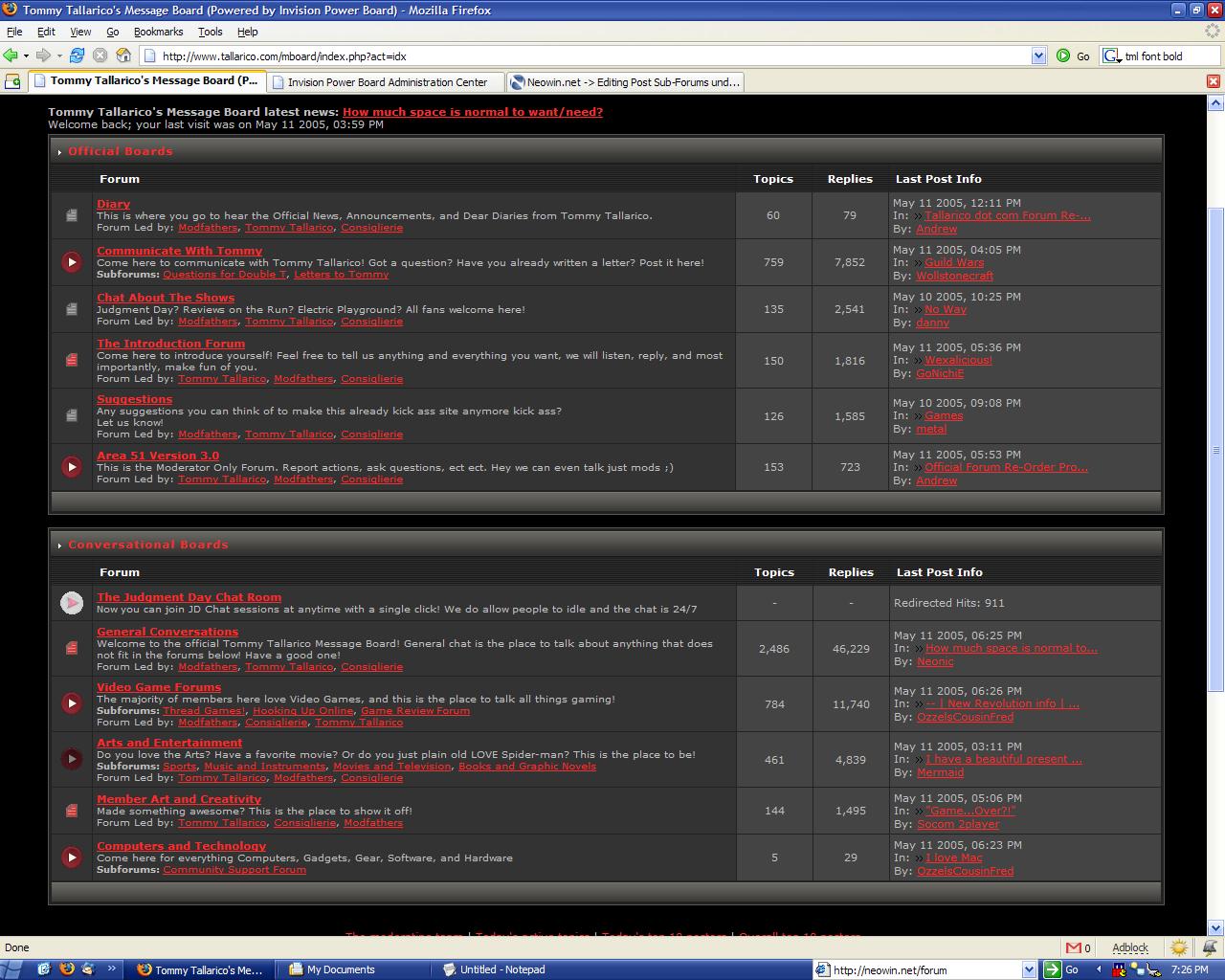
Task: Open the search engine dropdown beside the Google bar
Action: click(x=1110, y=55)
